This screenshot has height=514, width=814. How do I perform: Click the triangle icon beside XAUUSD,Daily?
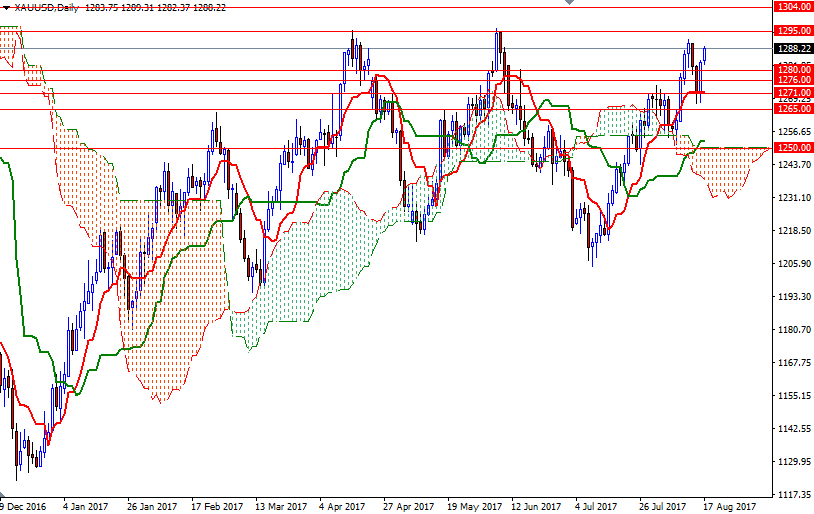(6, 6)
